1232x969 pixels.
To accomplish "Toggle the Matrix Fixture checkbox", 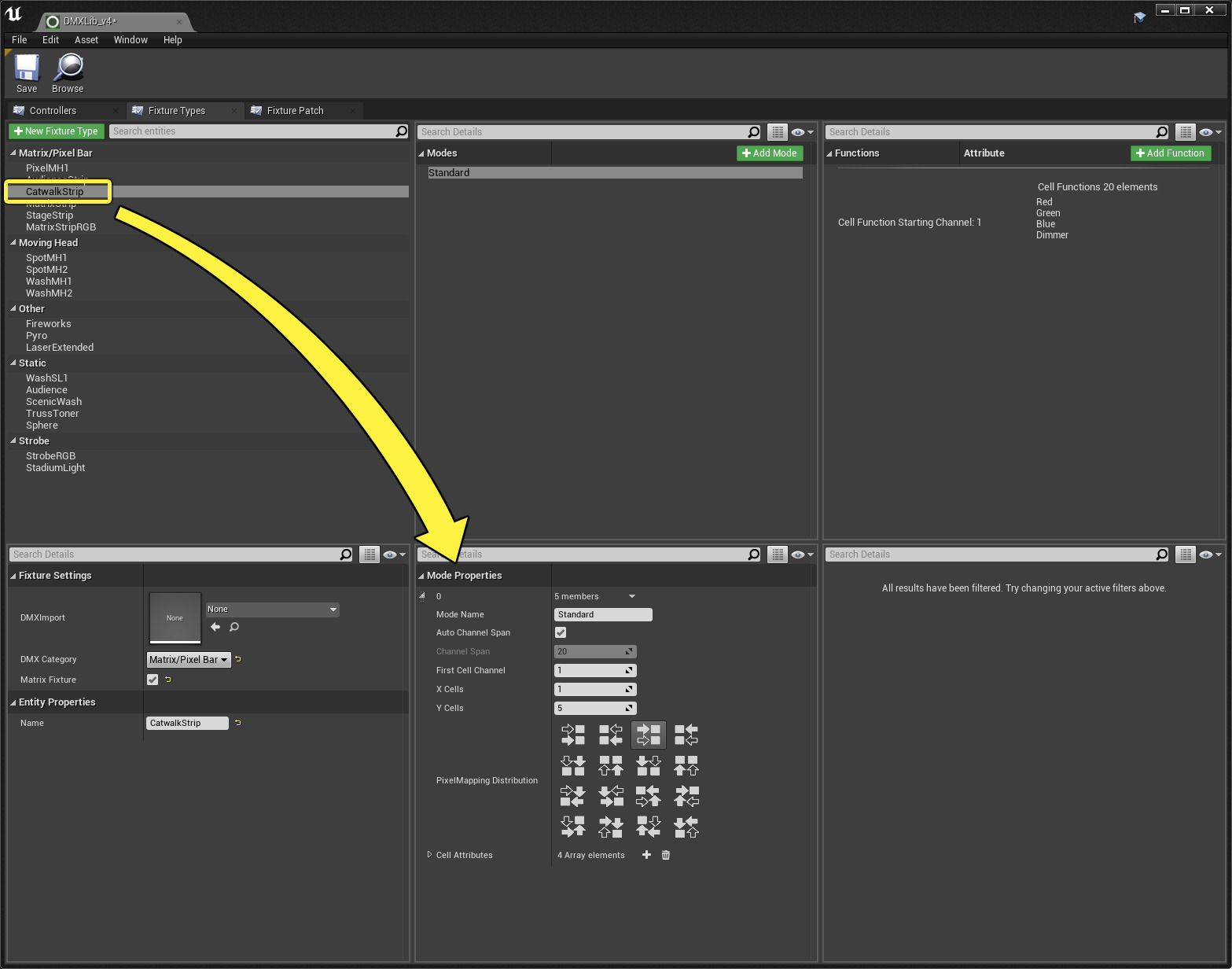I will tap(152, 679).
